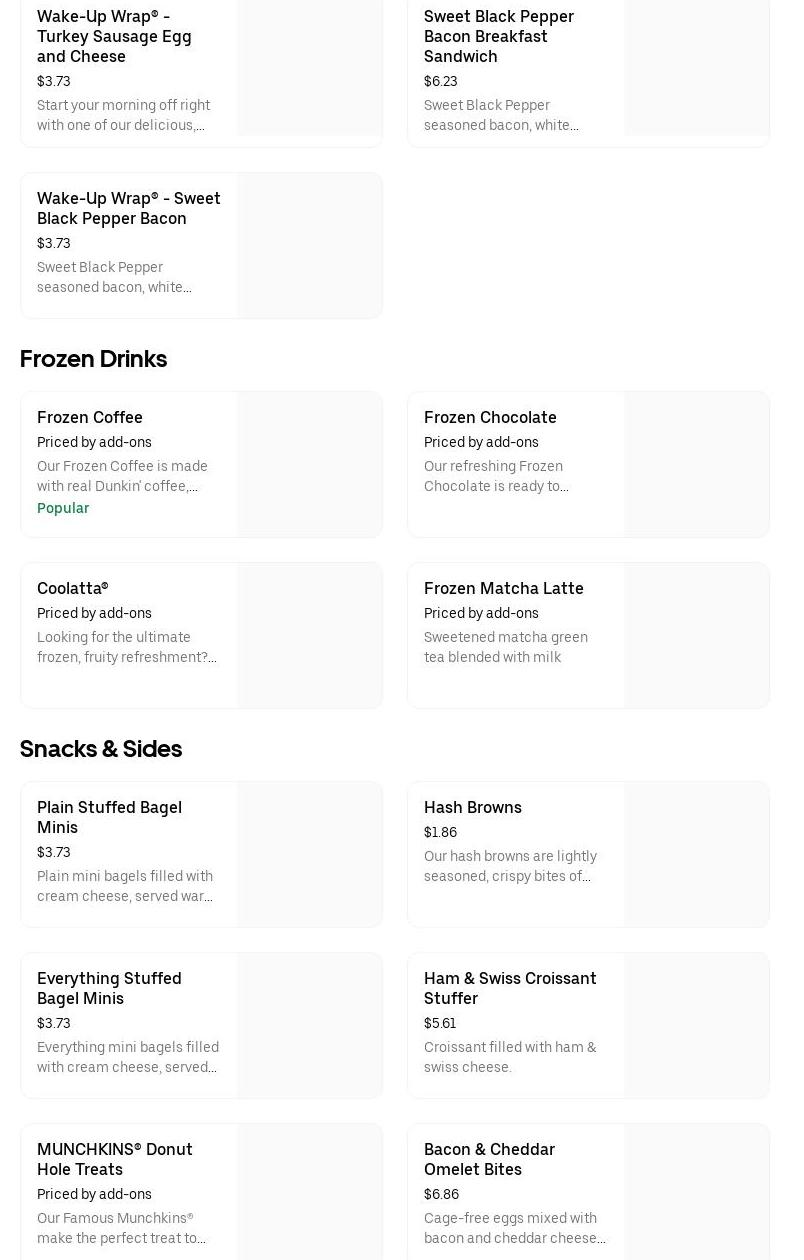The width and height of the screenshot is (804, 1260).
Task: Open the Coolatta item title
Action: [x=73, y=588]
